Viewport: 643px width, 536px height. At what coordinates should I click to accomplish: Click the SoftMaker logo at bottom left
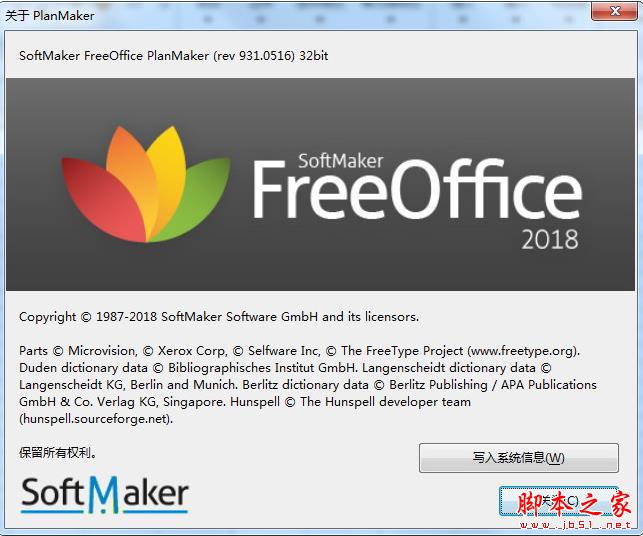105,494
